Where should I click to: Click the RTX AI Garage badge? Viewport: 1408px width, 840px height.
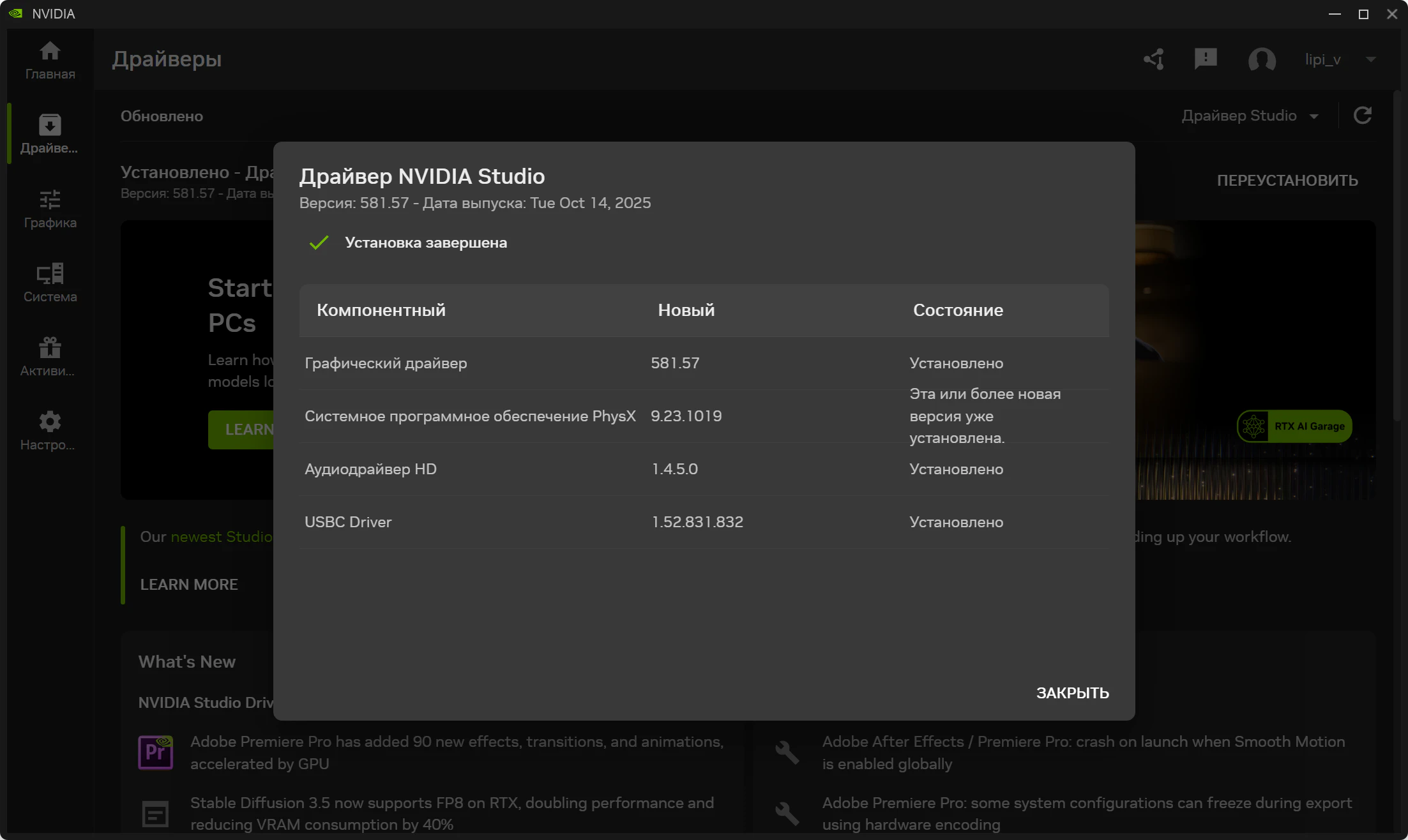[x=1295, y=426]
